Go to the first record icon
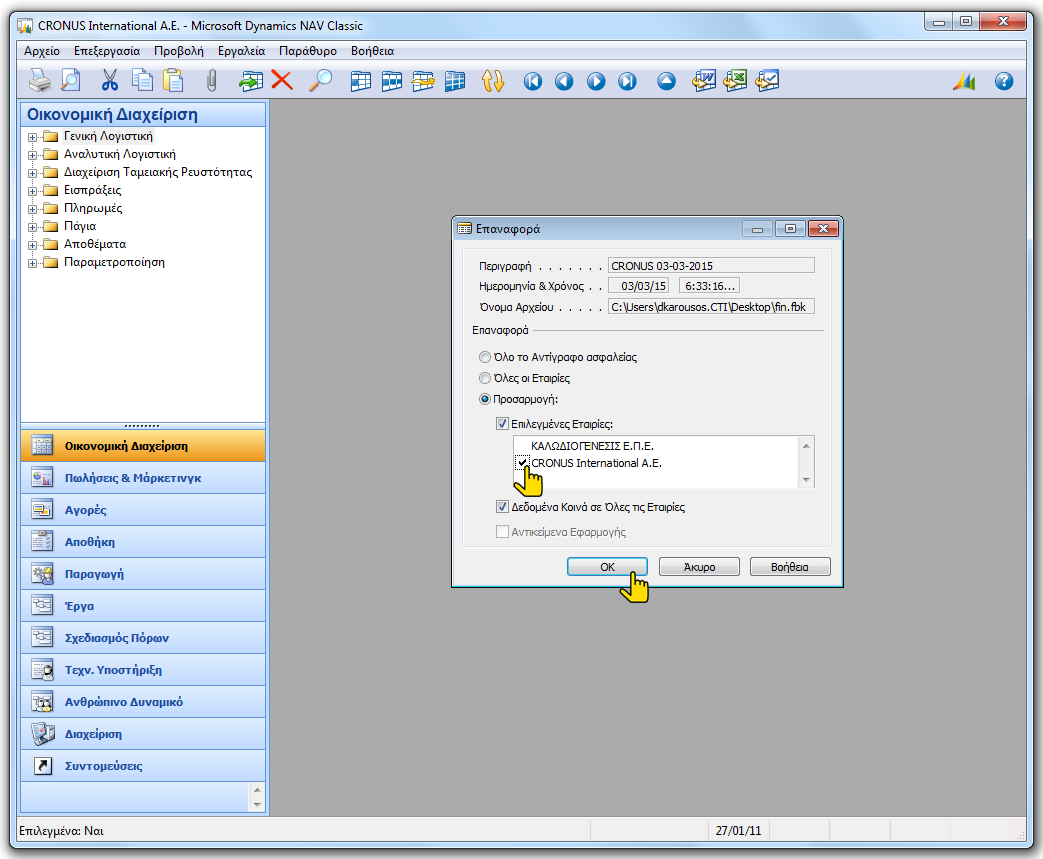Viewport: 1043px width, 859px height. coord(532,81)
